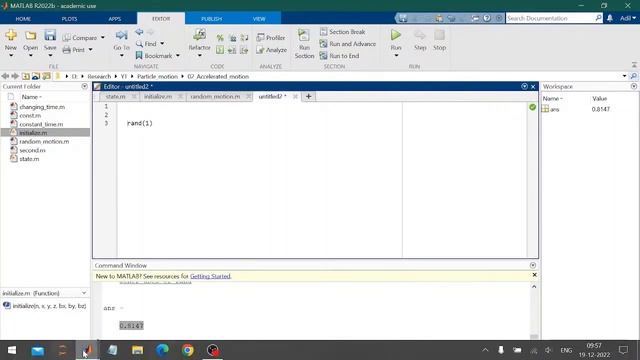Open the Current Folder panel actions menu
640x360 pixels.
pyautogui.click(x=84, y=87)
